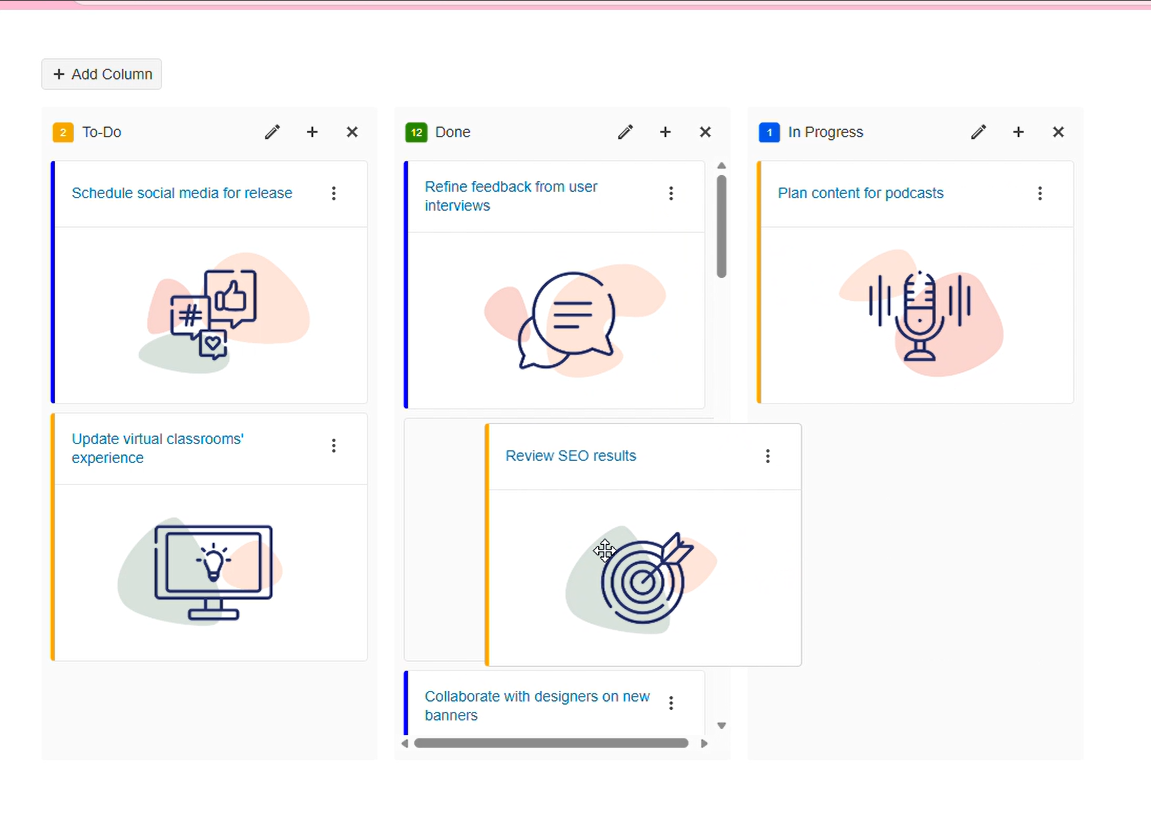The height and width of the screenshot is (814, 1151).
Task: Click the To-Do column title text
Action: (x=102, y=132)
